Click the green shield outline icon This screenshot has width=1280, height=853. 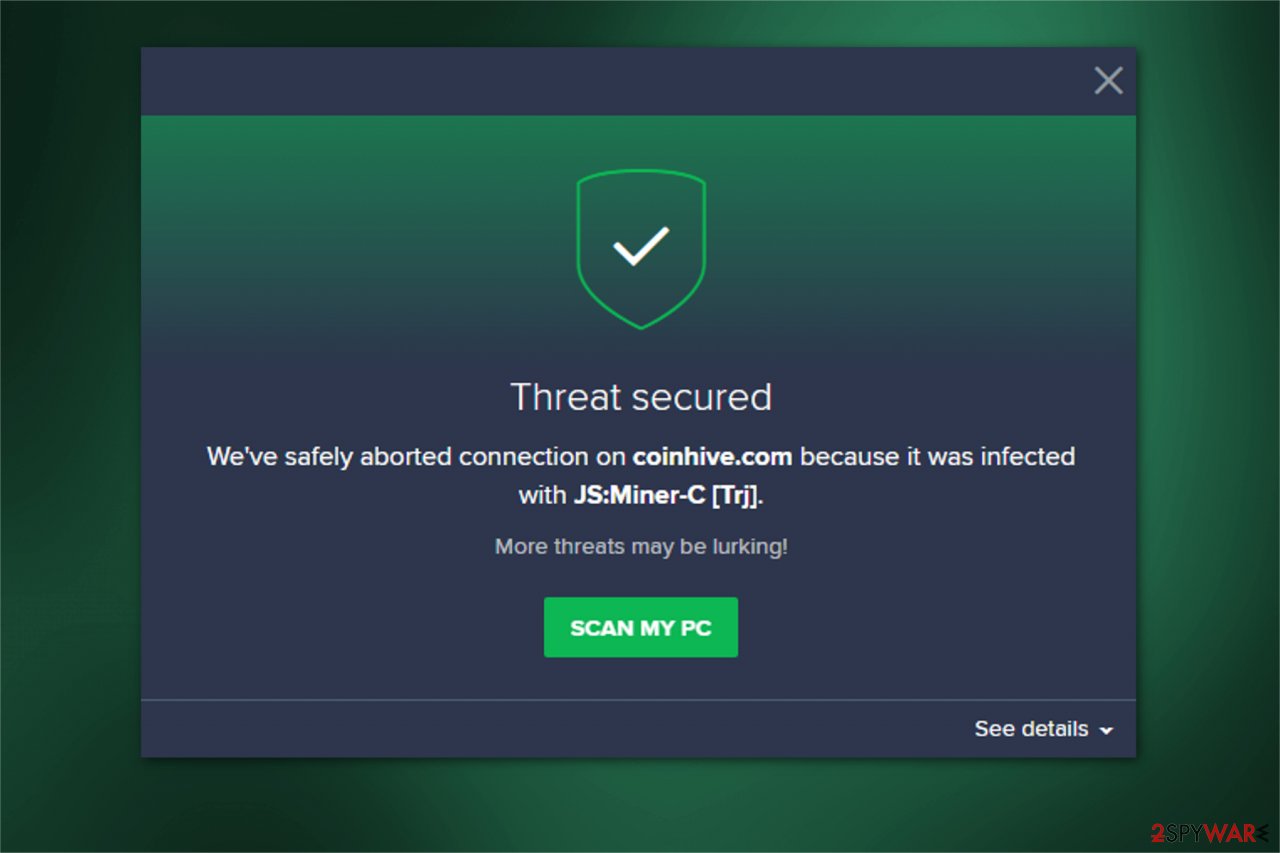[x=641, y=249]
